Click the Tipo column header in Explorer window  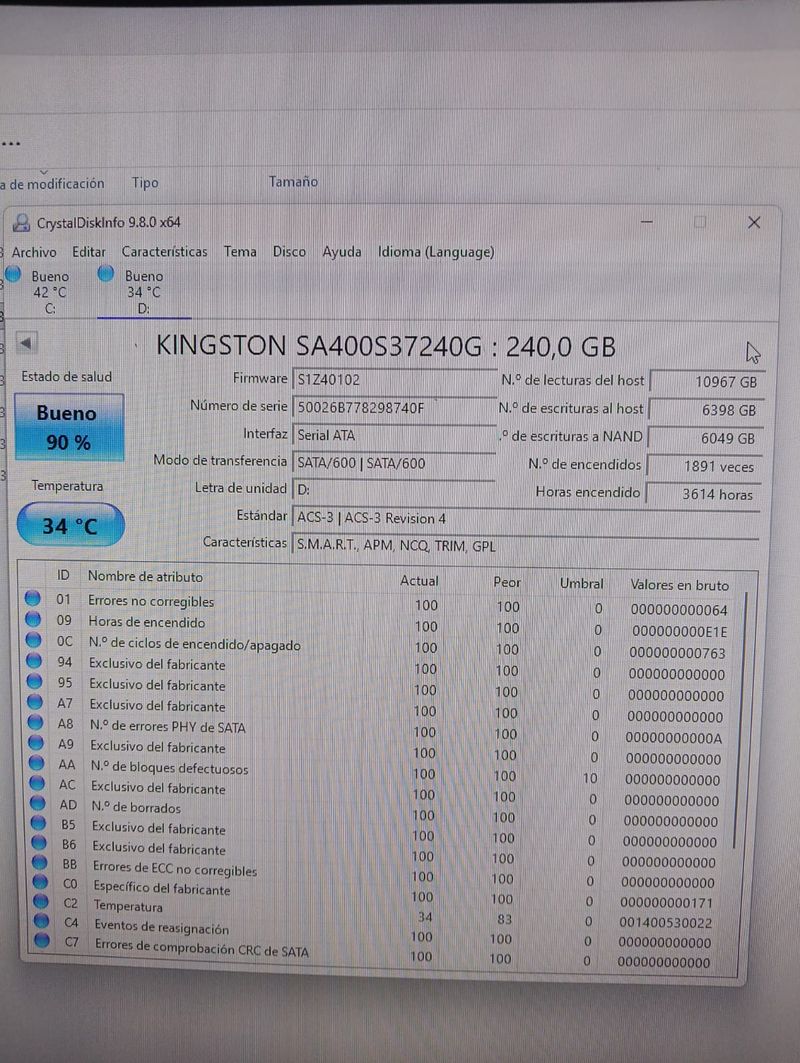coord(145,182)
